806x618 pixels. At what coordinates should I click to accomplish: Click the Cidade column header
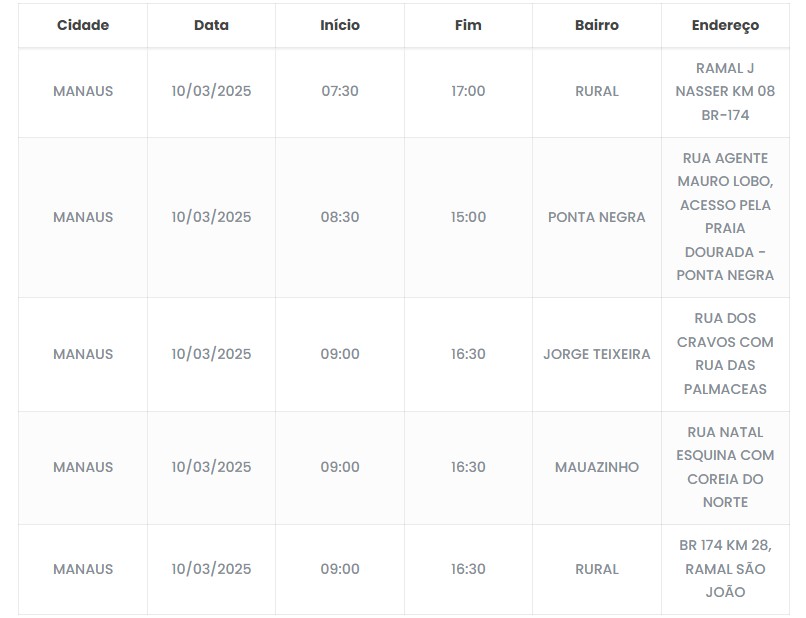click(x=83, y=25)
